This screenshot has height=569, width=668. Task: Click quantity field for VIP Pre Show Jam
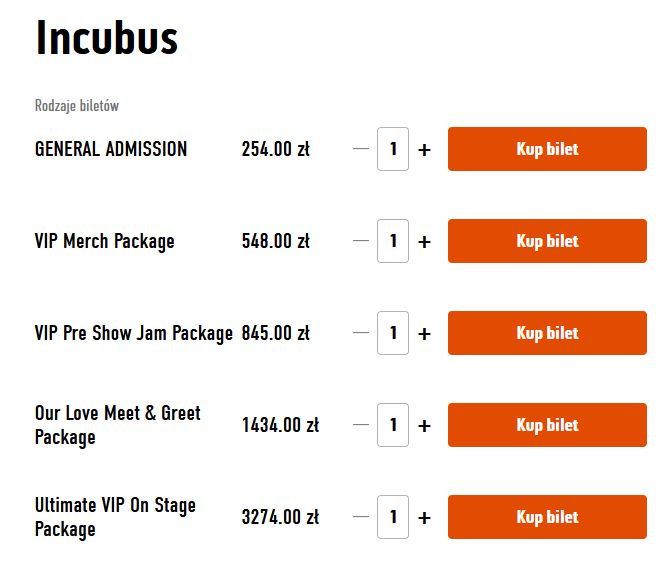pos(393,333)
